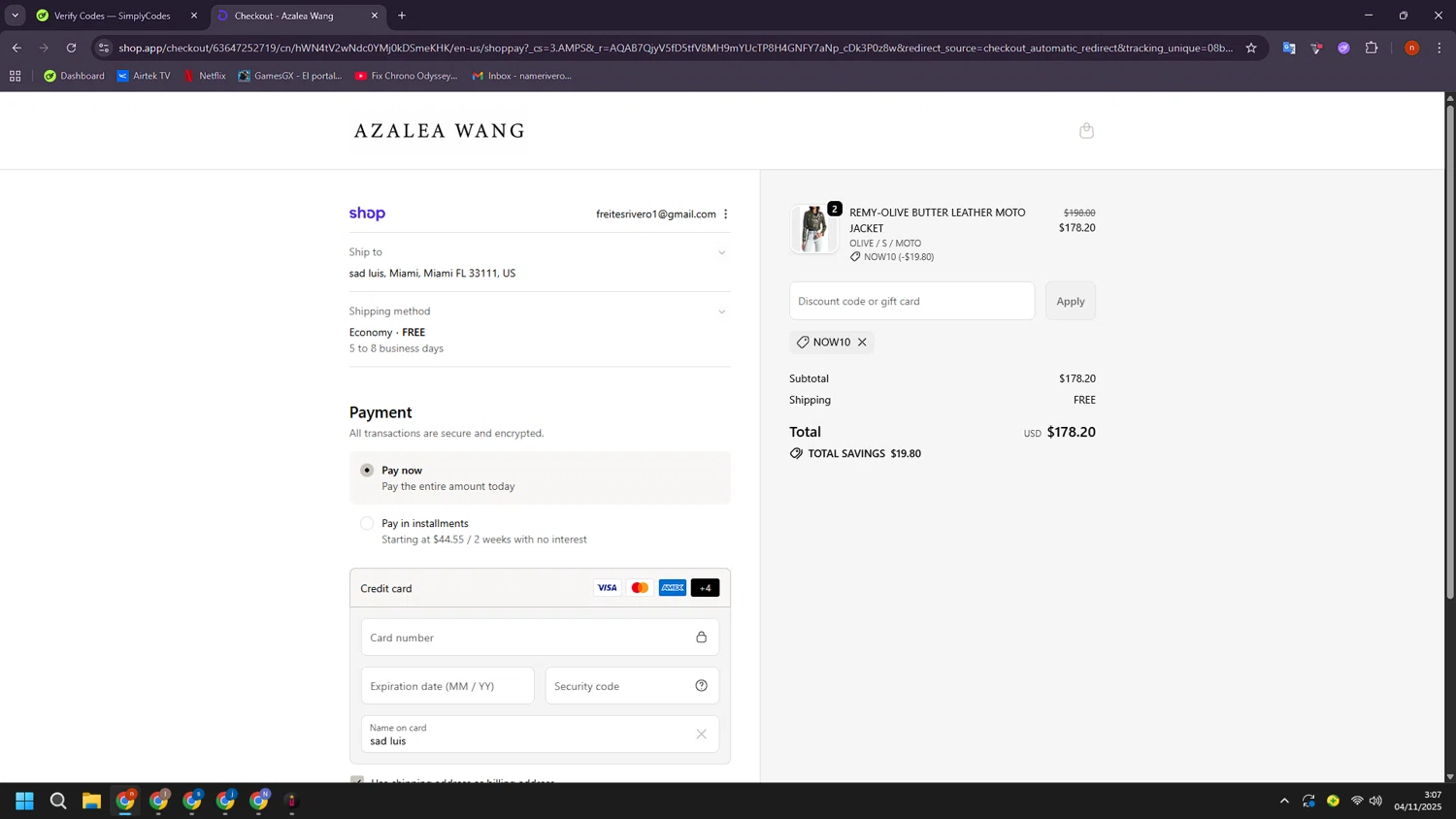
Task: Click the card number lock icon
Action: tap(701, 638)
